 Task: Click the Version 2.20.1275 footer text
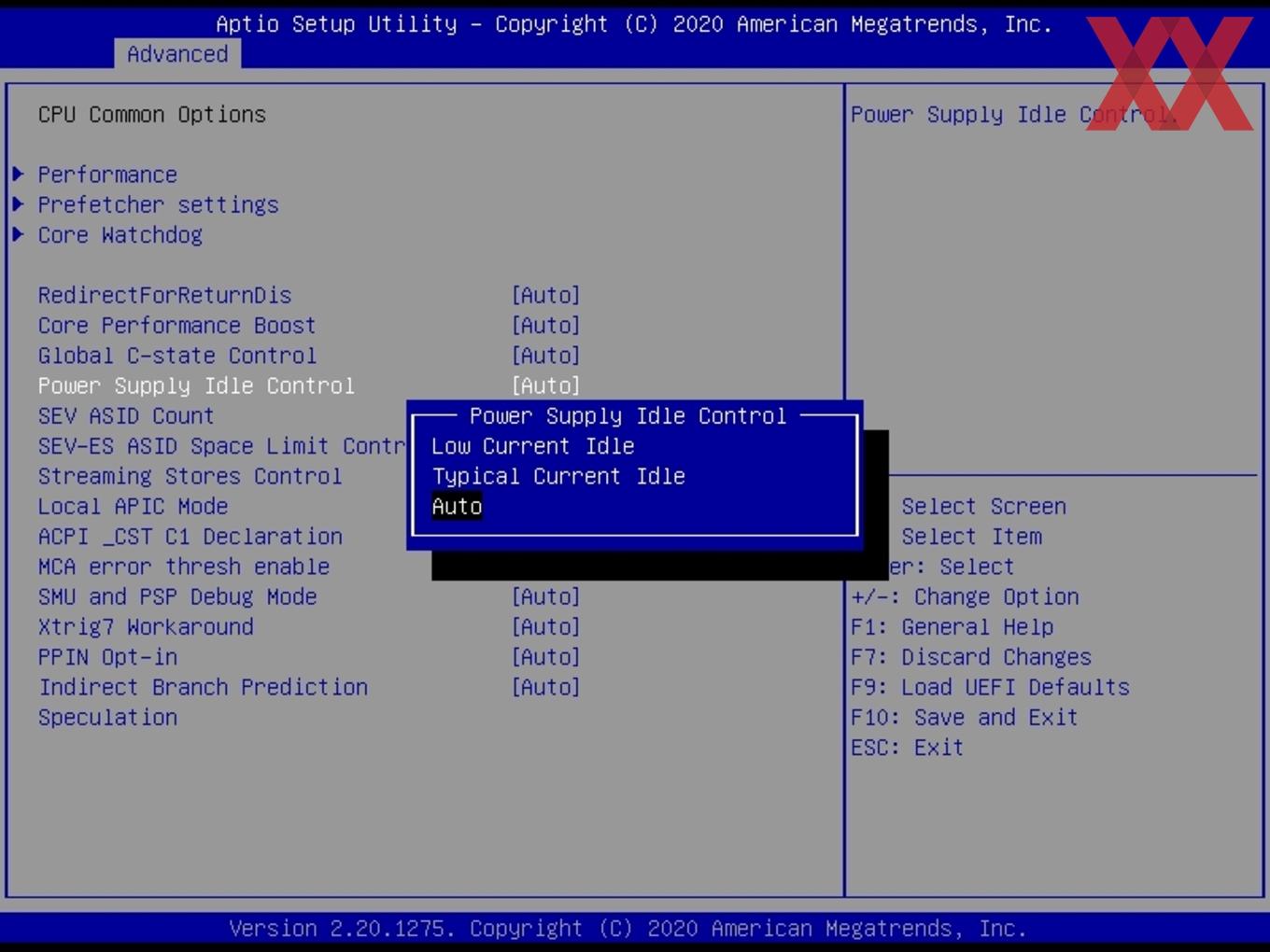coord(628,929)
